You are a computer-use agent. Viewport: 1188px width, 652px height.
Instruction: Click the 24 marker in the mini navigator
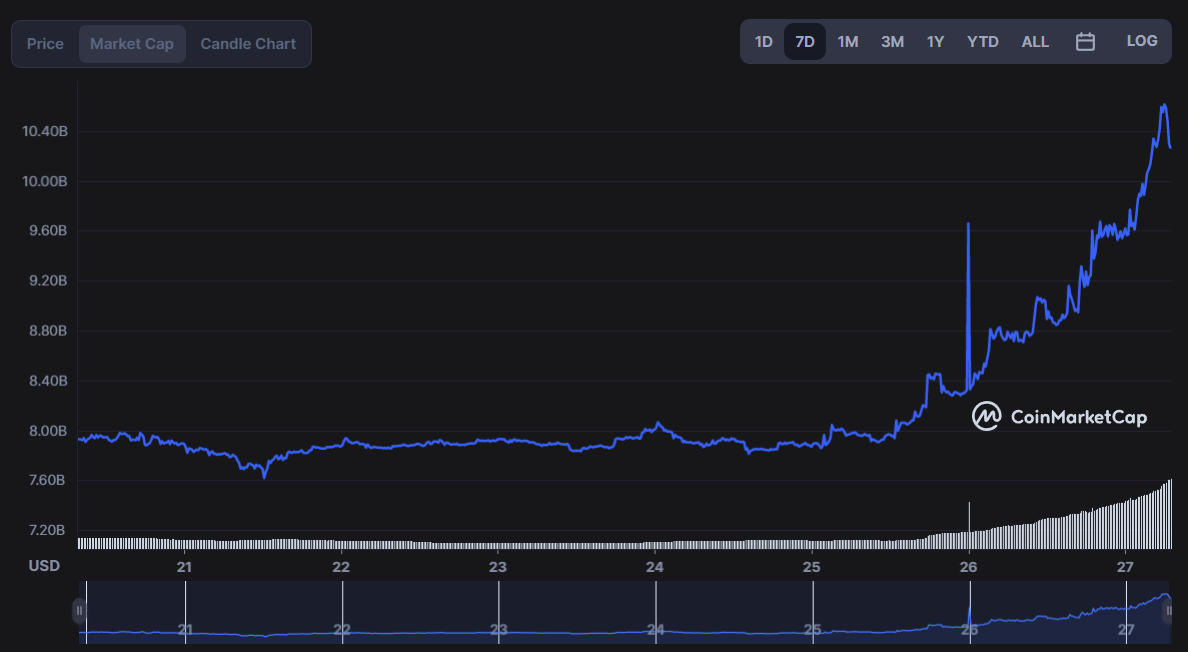coord(655,629)
